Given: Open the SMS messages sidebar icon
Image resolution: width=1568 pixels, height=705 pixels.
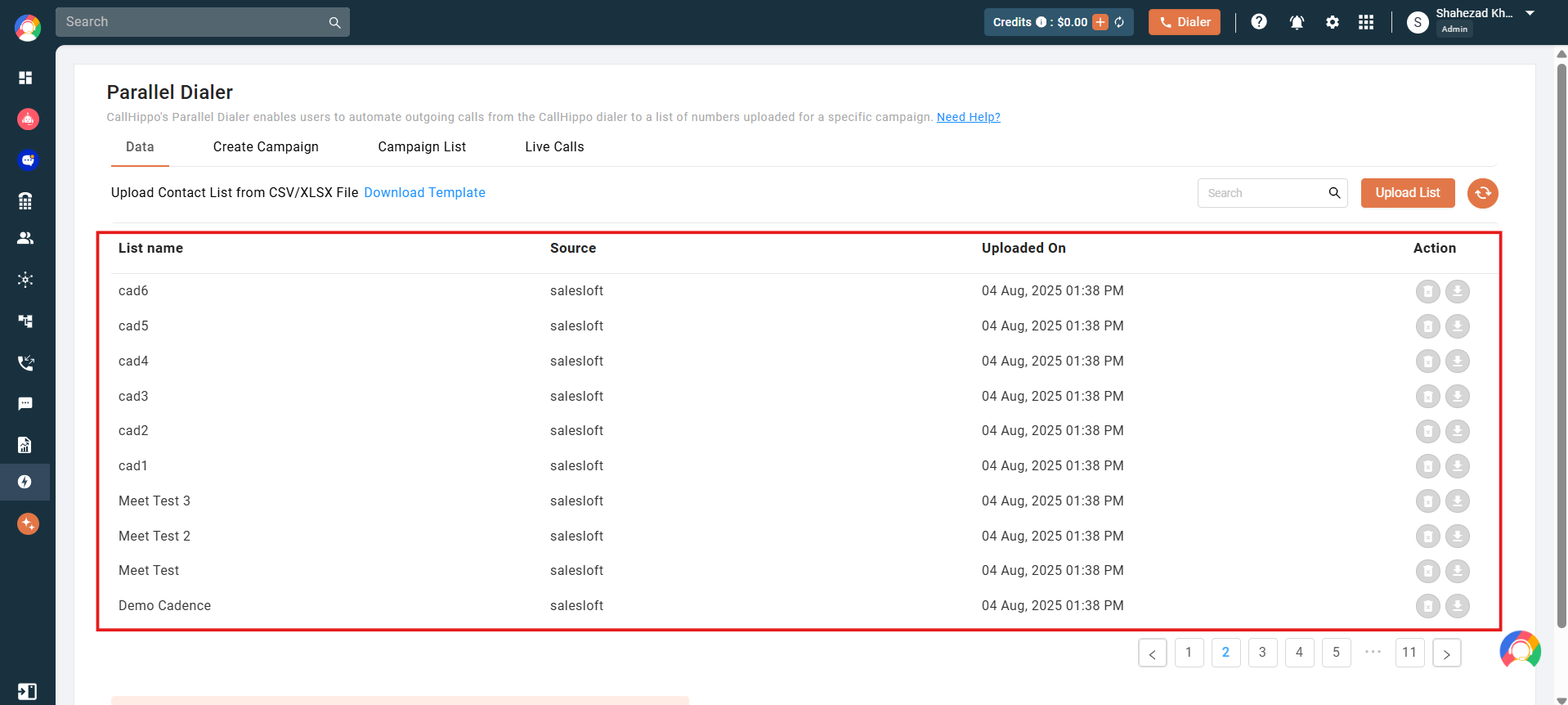Looking at the screenshot, I should tap(25, 404).
